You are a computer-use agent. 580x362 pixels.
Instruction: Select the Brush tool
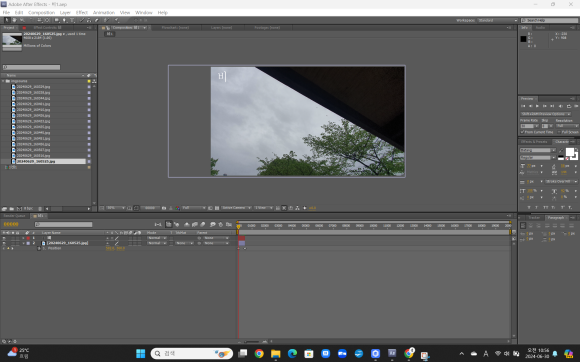[81, 20]
